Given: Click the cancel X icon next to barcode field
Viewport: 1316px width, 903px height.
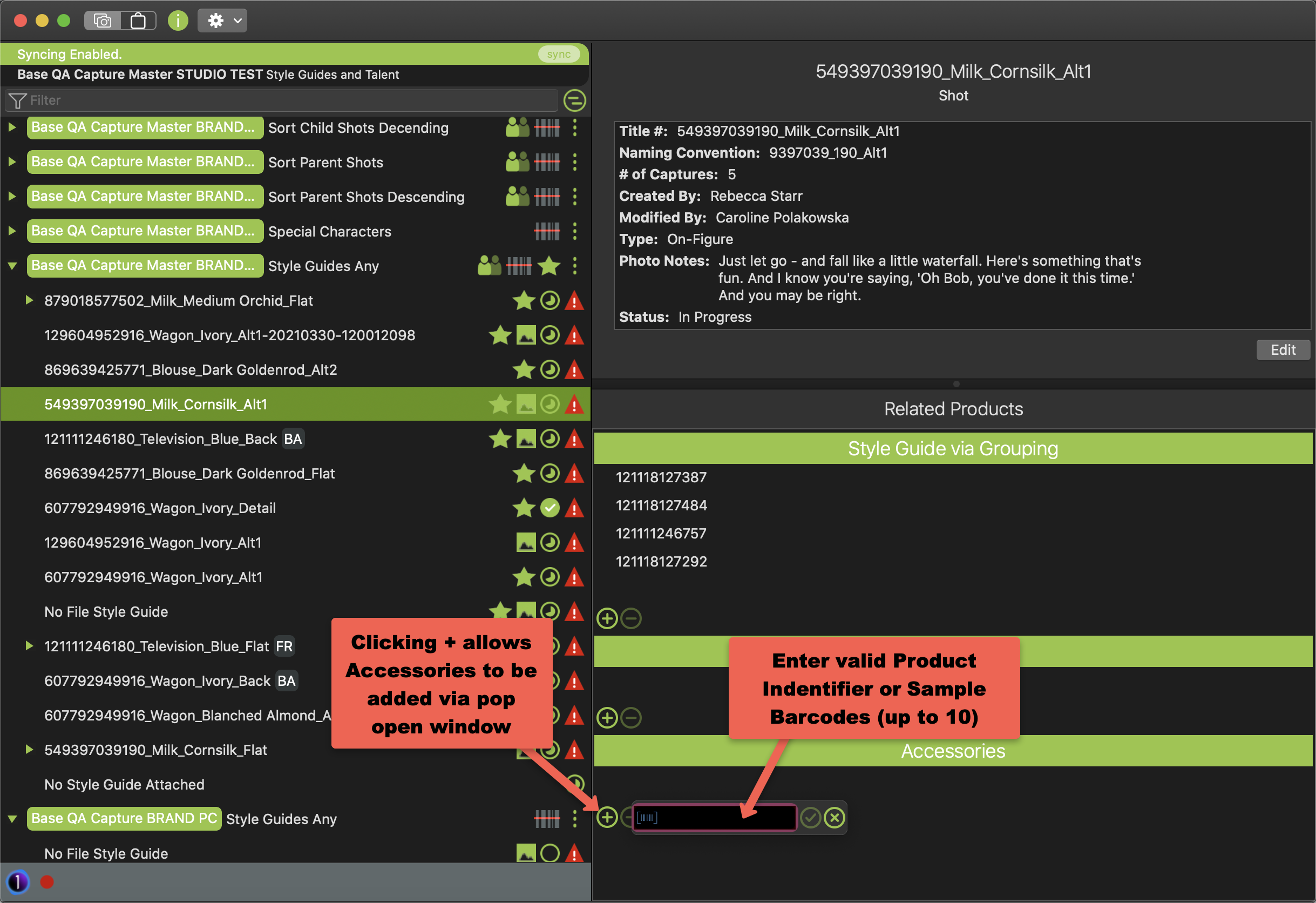Looking at the screenshot, I should click(x=834, y=818).
